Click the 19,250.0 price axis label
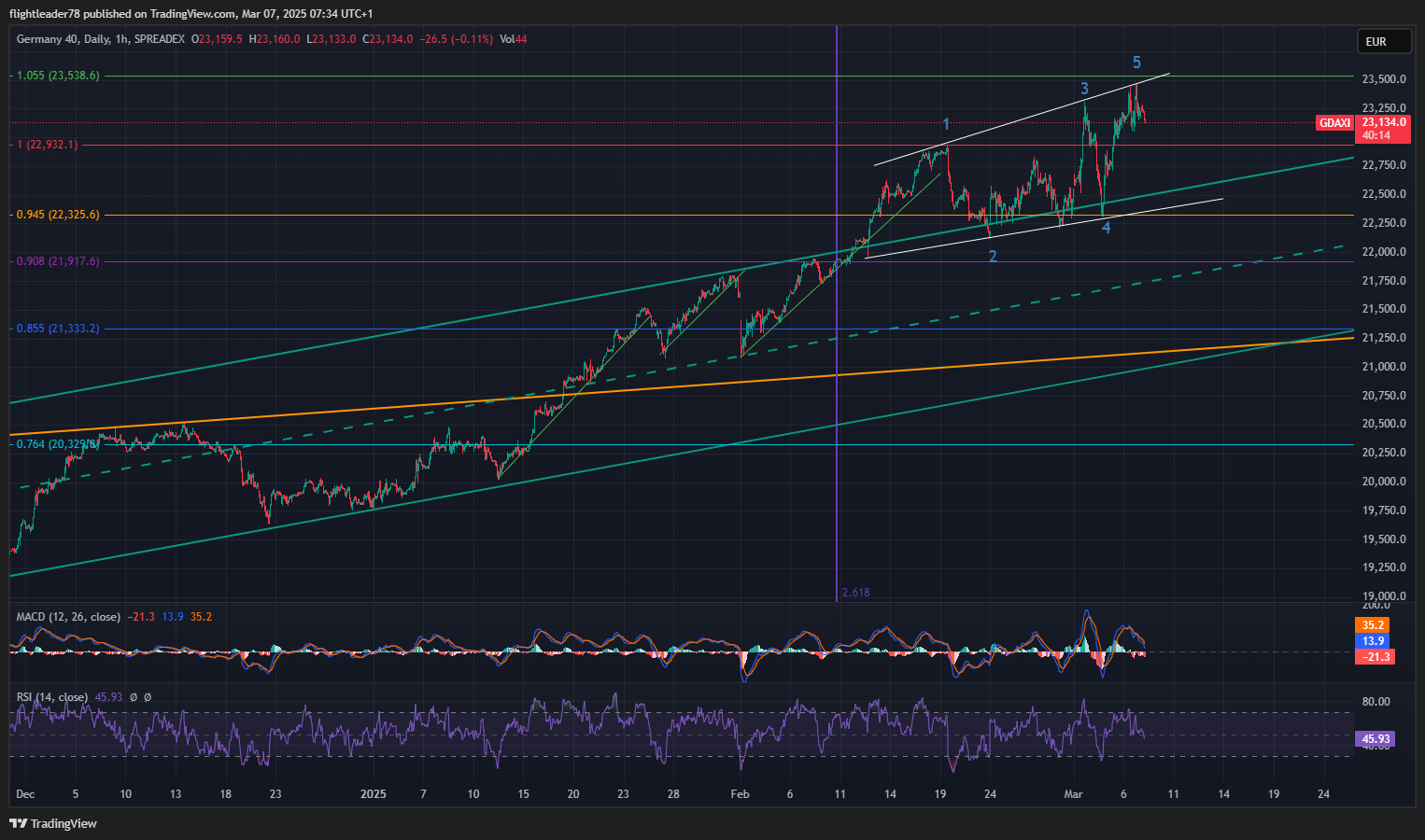Viewport: 1425px width, 840px height. 1384,567
